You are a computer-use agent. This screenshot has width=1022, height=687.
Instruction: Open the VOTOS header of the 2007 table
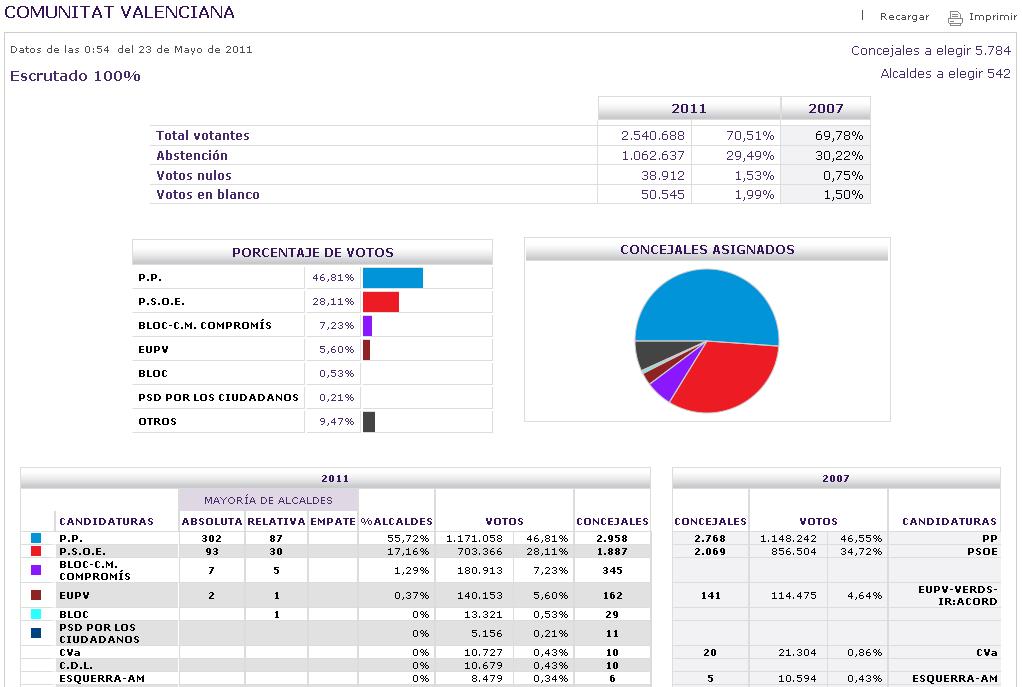(819, 520)
